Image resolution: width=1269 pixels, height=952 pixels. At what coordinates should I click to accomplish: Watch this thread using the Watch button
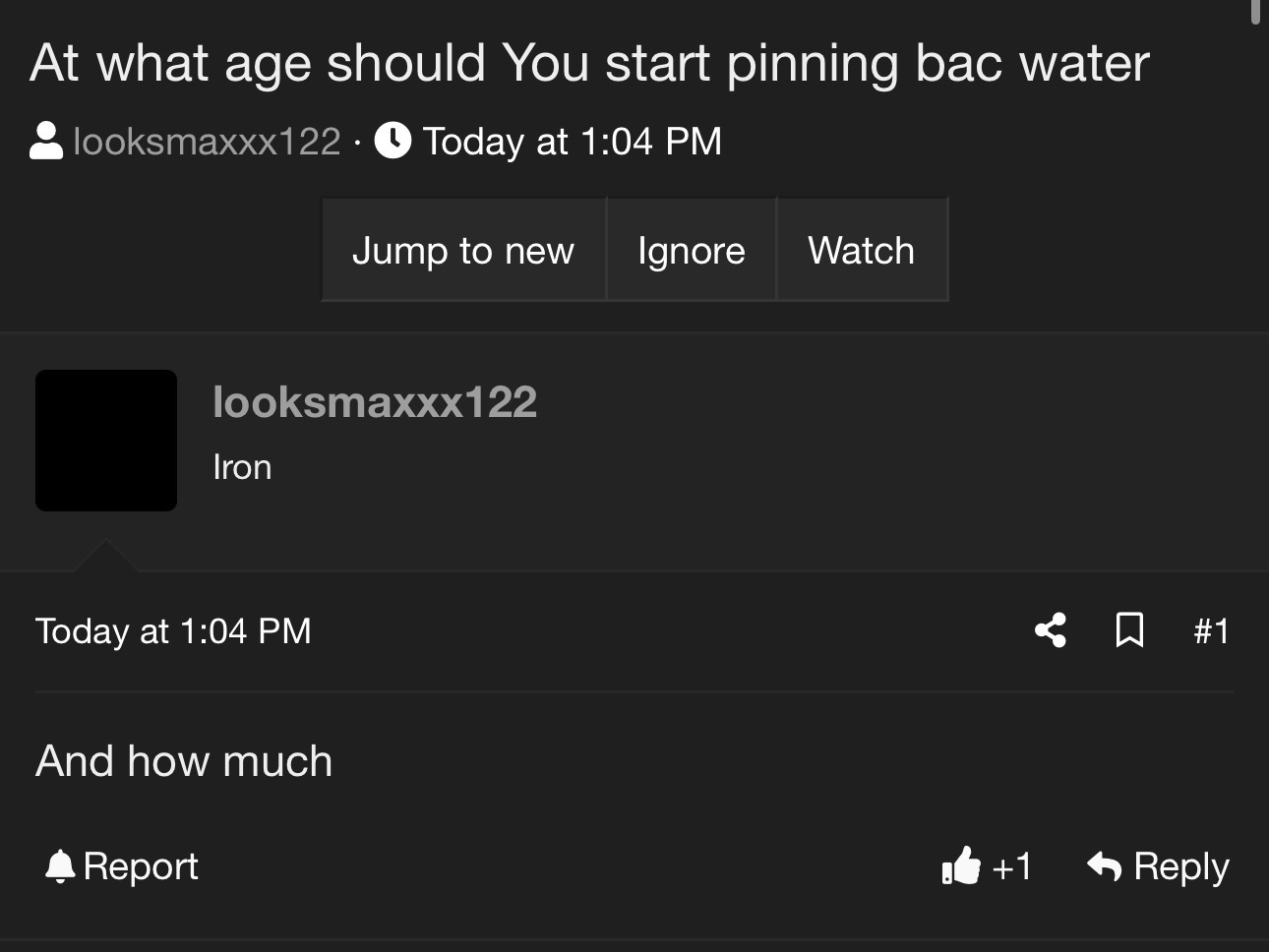tap(862, 250)
